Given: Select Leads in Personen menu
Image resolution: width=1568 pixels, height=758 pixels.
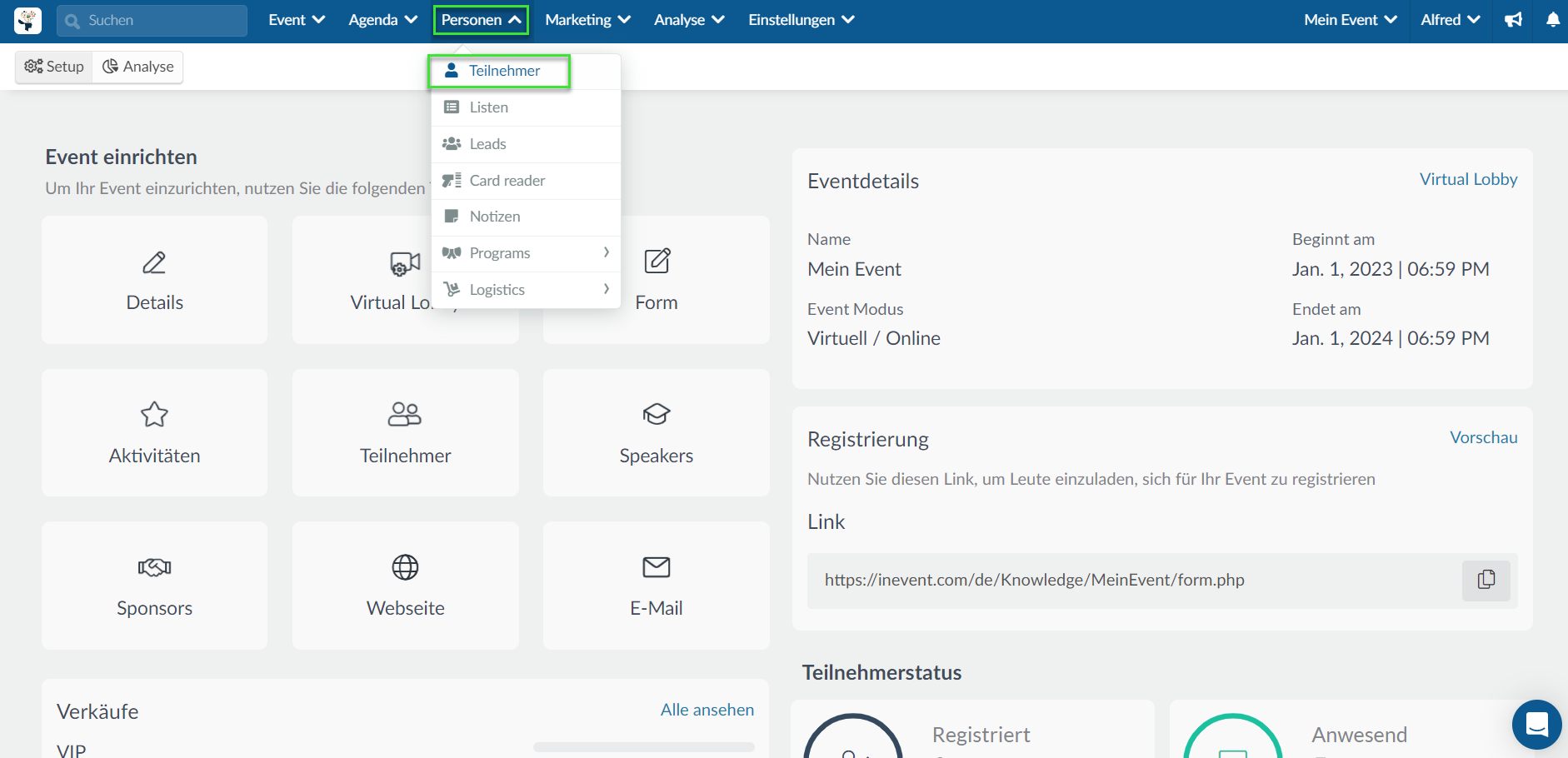Looking at the screenshot, I should (x=526, y=144).
